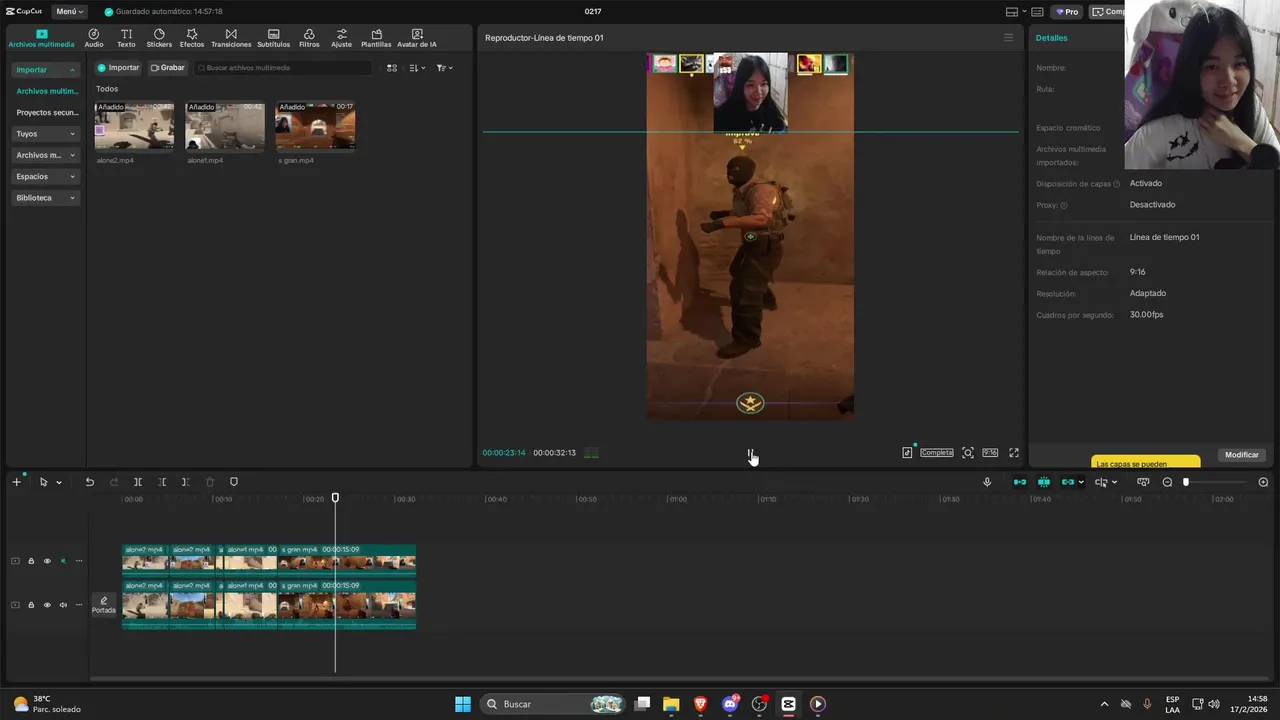This screenshot has width=1280, height=720.
Task: Change the 9:16 aspect ratio
Action: pos(990,453)
